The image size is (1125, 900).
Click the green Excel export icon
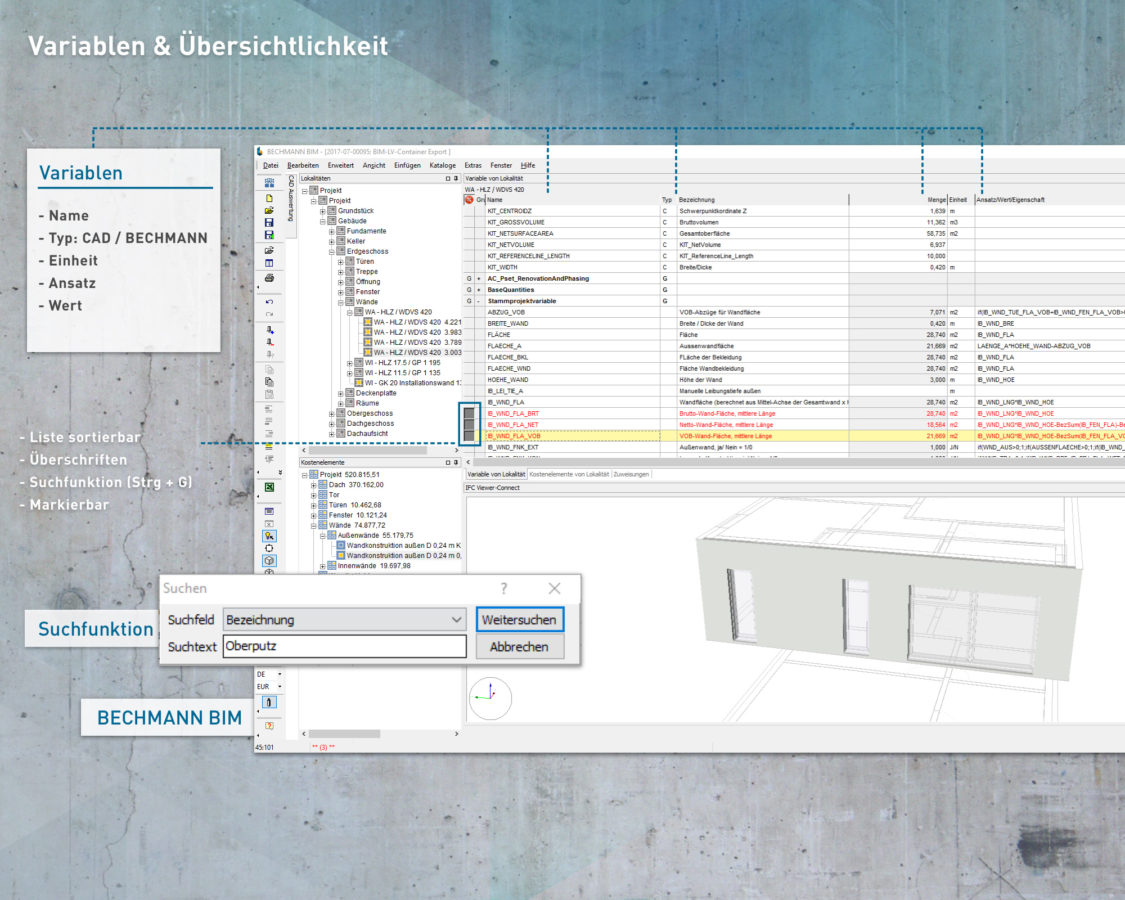pos(269,487)
